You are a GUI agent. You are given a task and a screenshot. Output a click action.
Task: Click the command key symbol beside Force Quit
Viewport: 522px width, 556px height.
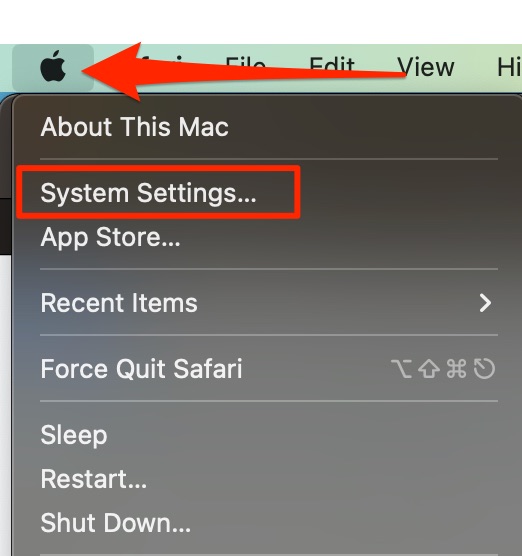pos(456,369)
